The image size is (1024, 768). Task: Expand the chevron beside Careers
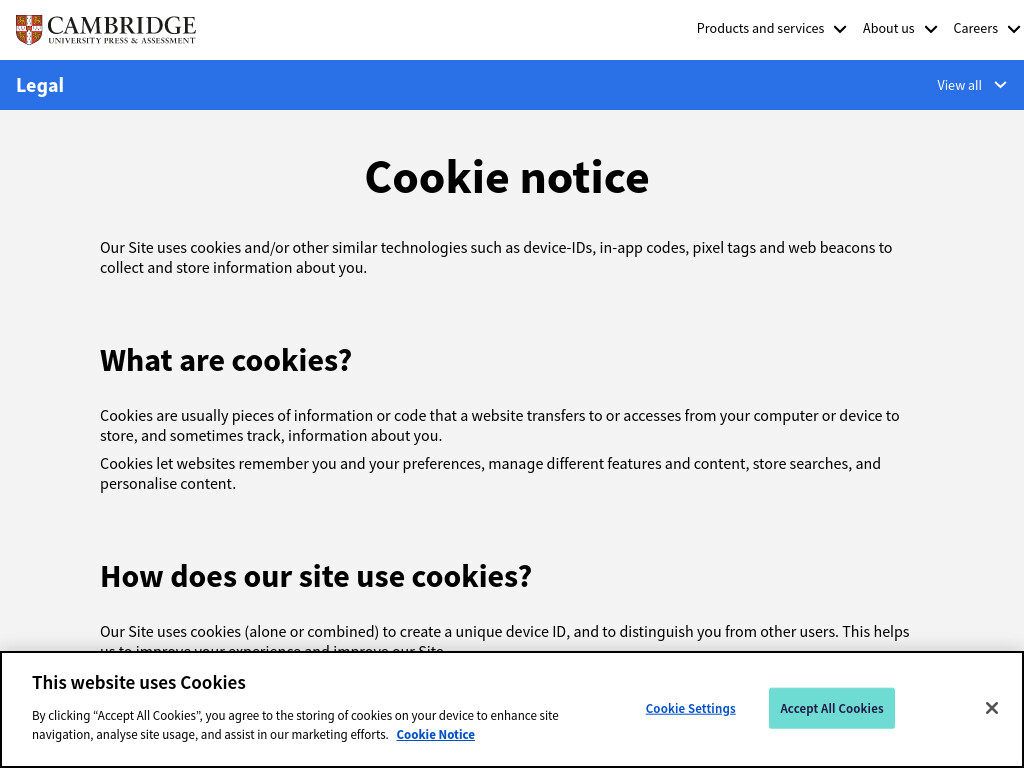1014,29
